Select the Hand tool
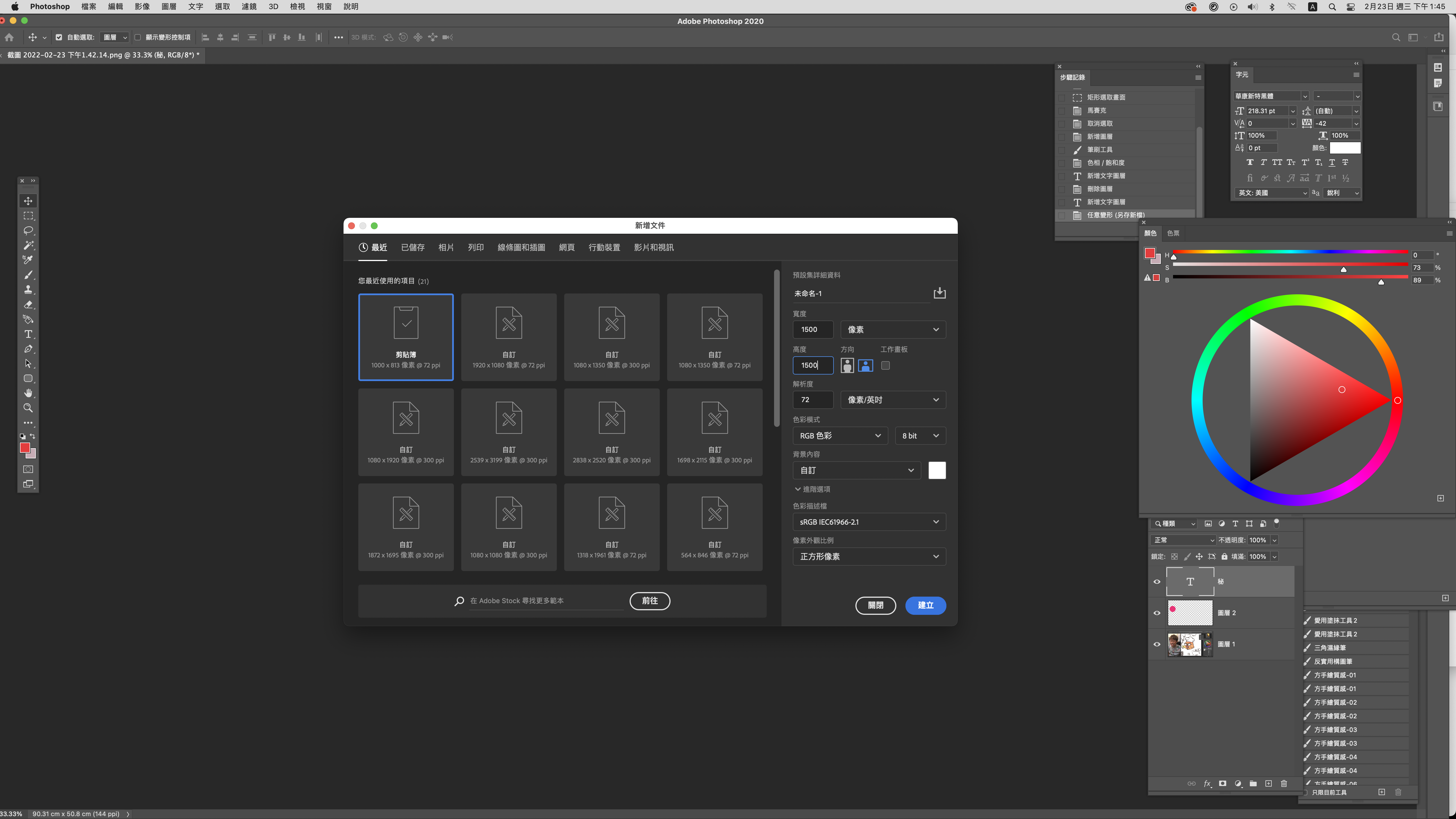Screen dimensions: 1456x819 [28, 393]
